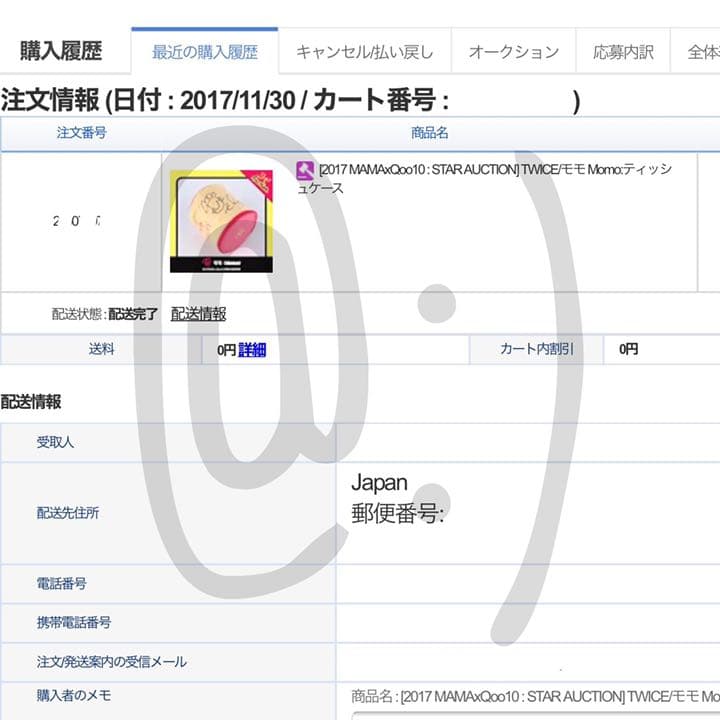Open the オークション tab
Screen dimensions: 720x720
[x=513, y=51]
